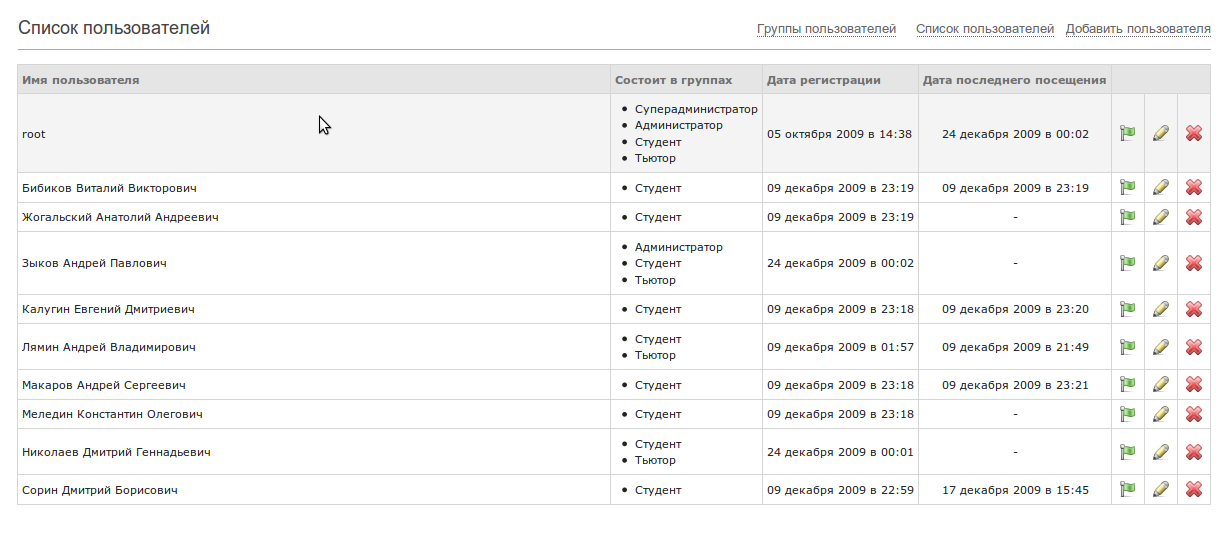Click red cross for Жогальский Анатолий Андреевич
Screen dimensions: 1220x534
[1194, 217]
